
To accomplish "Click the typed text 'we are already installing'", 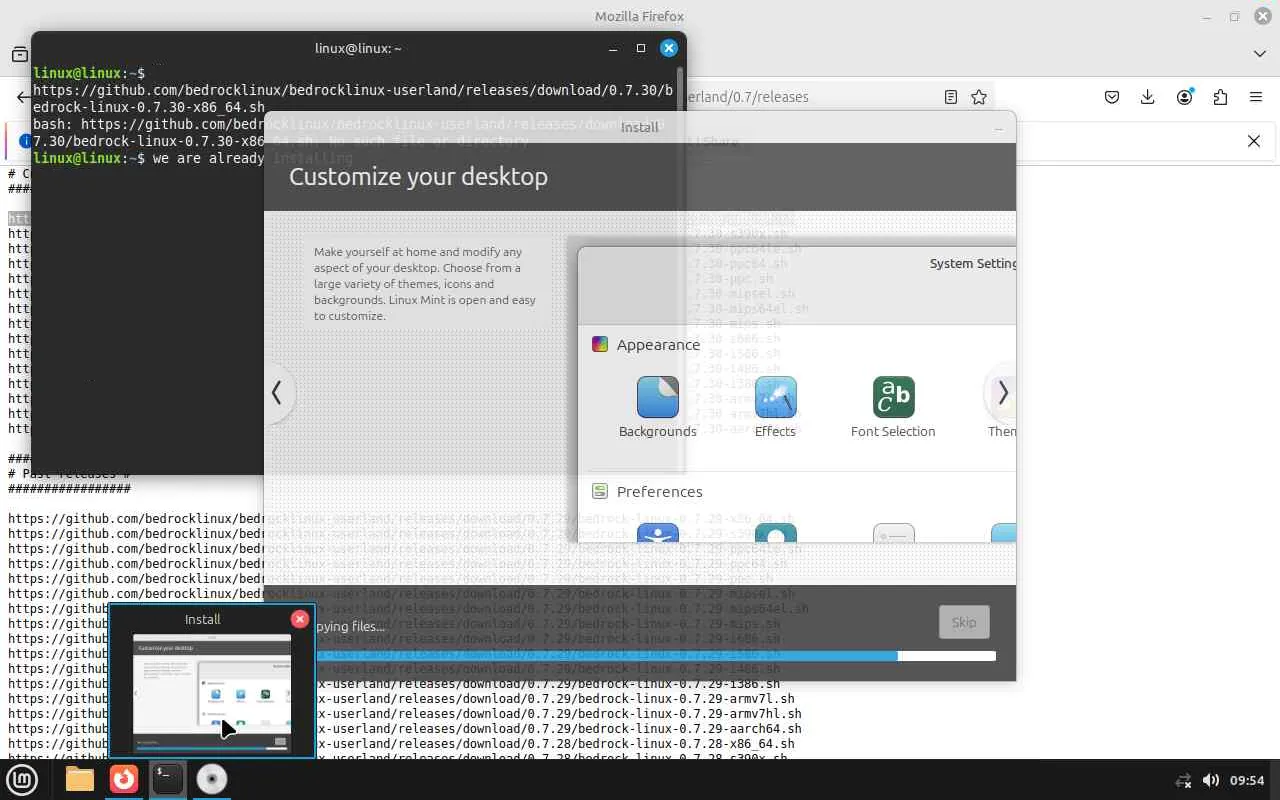I will (x=253, y=158).
